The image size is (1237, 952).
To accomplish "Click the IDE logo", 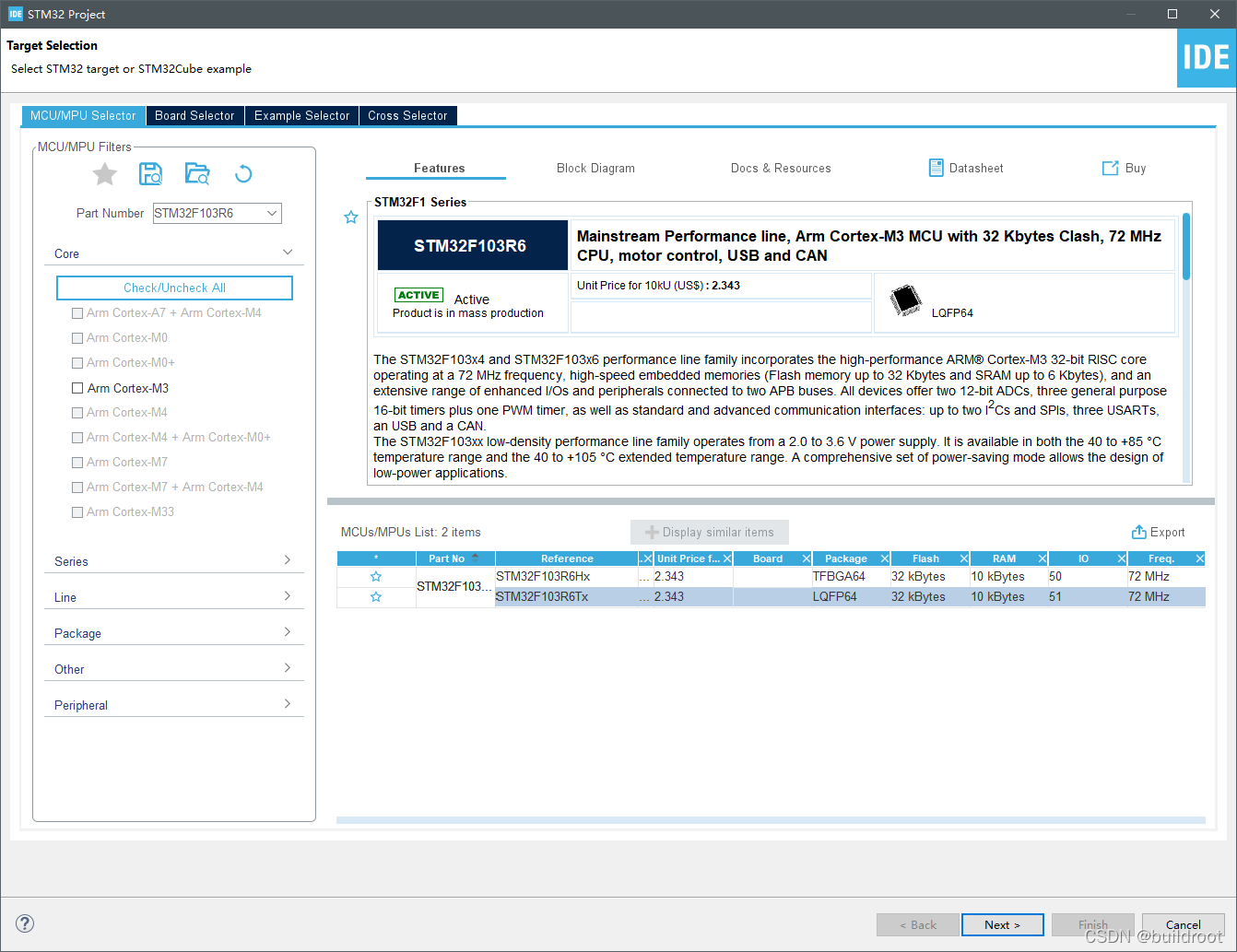I will tap(1207, 58).
